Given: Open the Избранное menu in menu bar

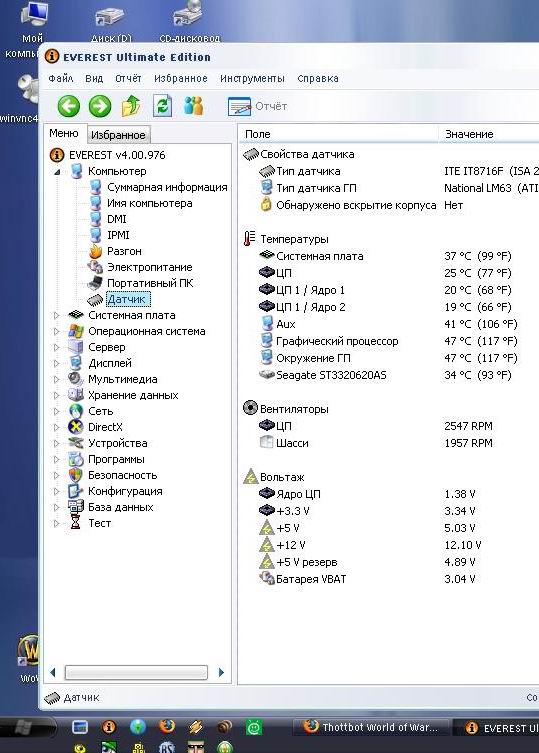Looking at the screenshot, I should point(181,78).
